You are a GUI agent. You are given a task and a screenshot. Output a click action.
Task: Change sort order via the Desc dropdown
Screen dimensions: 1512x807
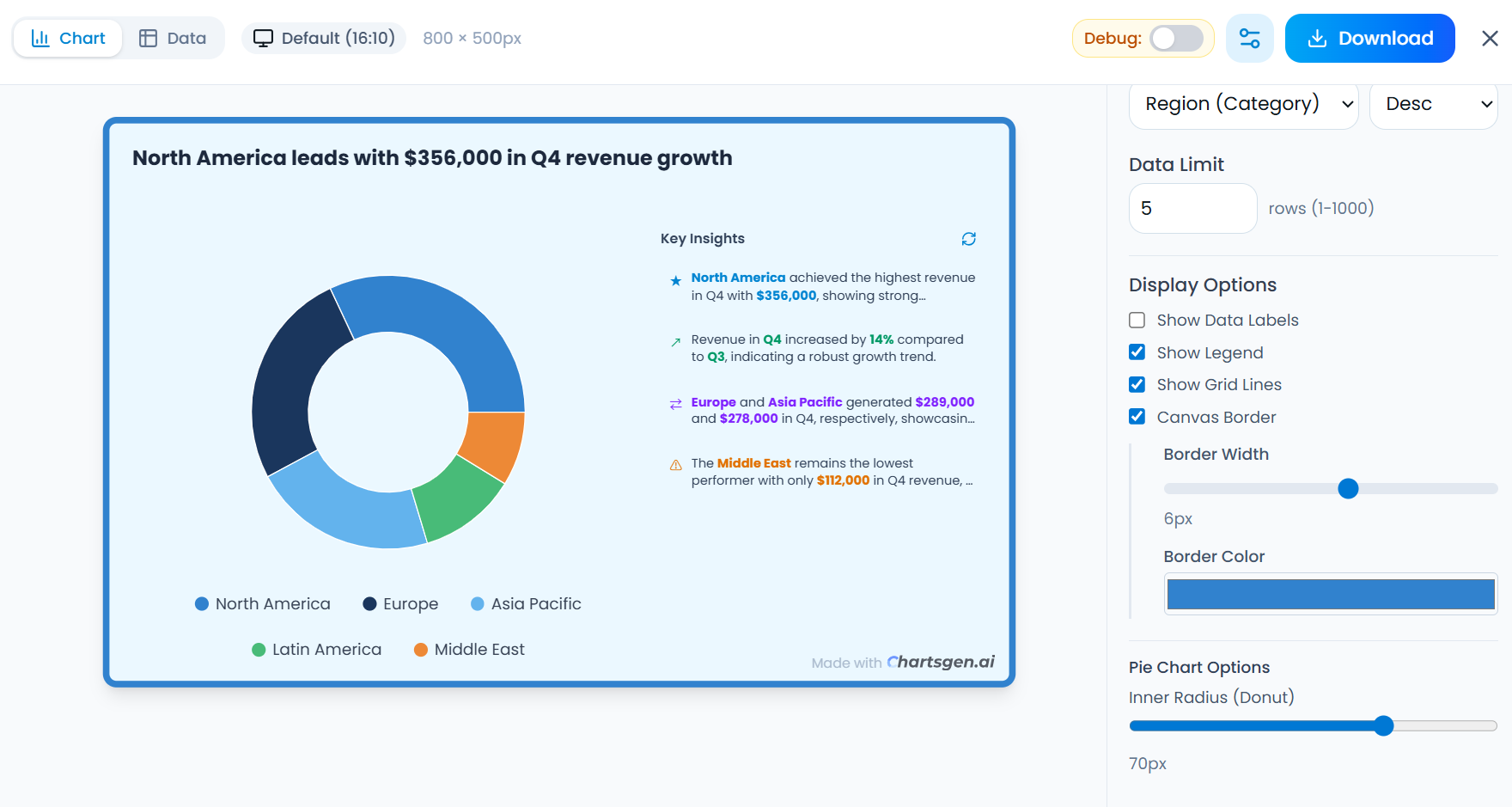pyautogui.click(x=1433, y=103)
